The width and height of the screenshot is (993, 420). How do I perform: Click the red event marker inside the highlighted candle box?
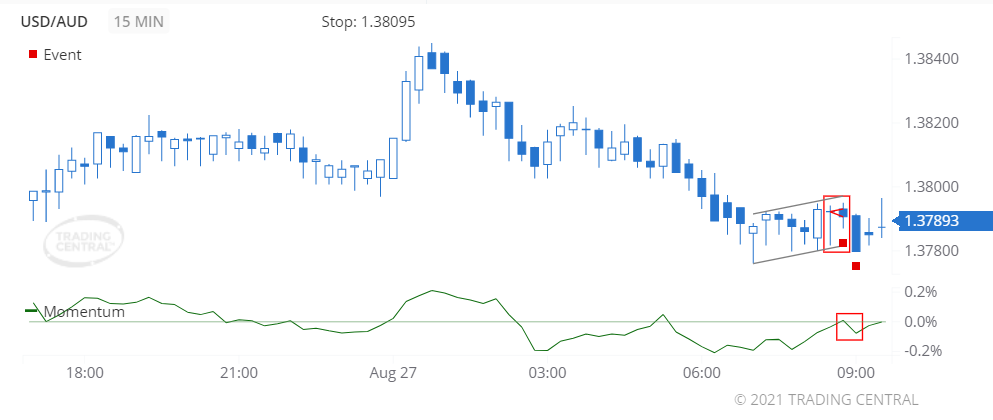click(843, 243)
